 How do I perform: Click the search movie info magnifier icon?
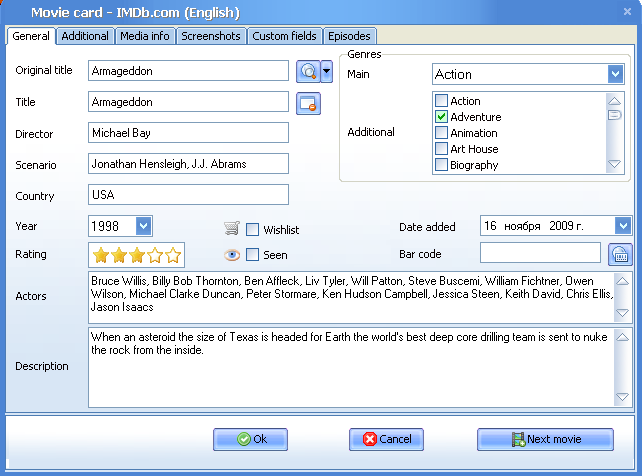(308, 72)
